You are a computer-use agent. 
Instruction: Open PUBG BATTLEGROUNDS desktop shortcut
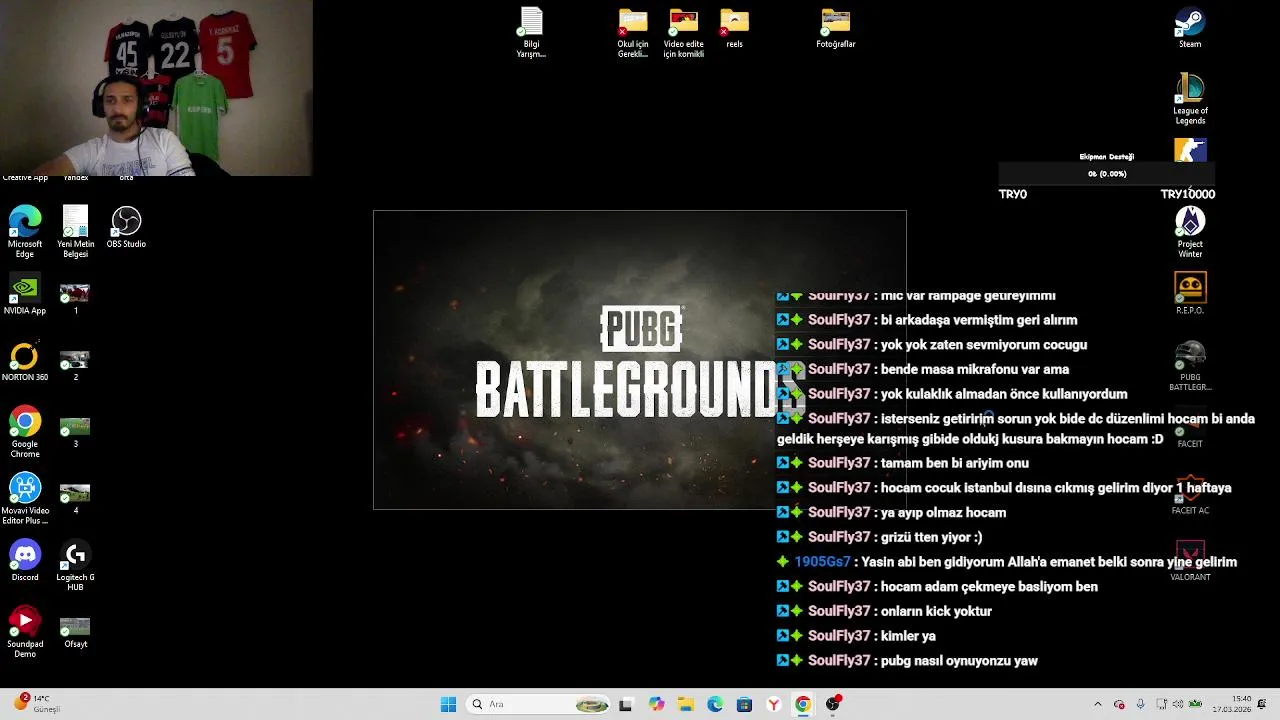[x=1190, y=366]
